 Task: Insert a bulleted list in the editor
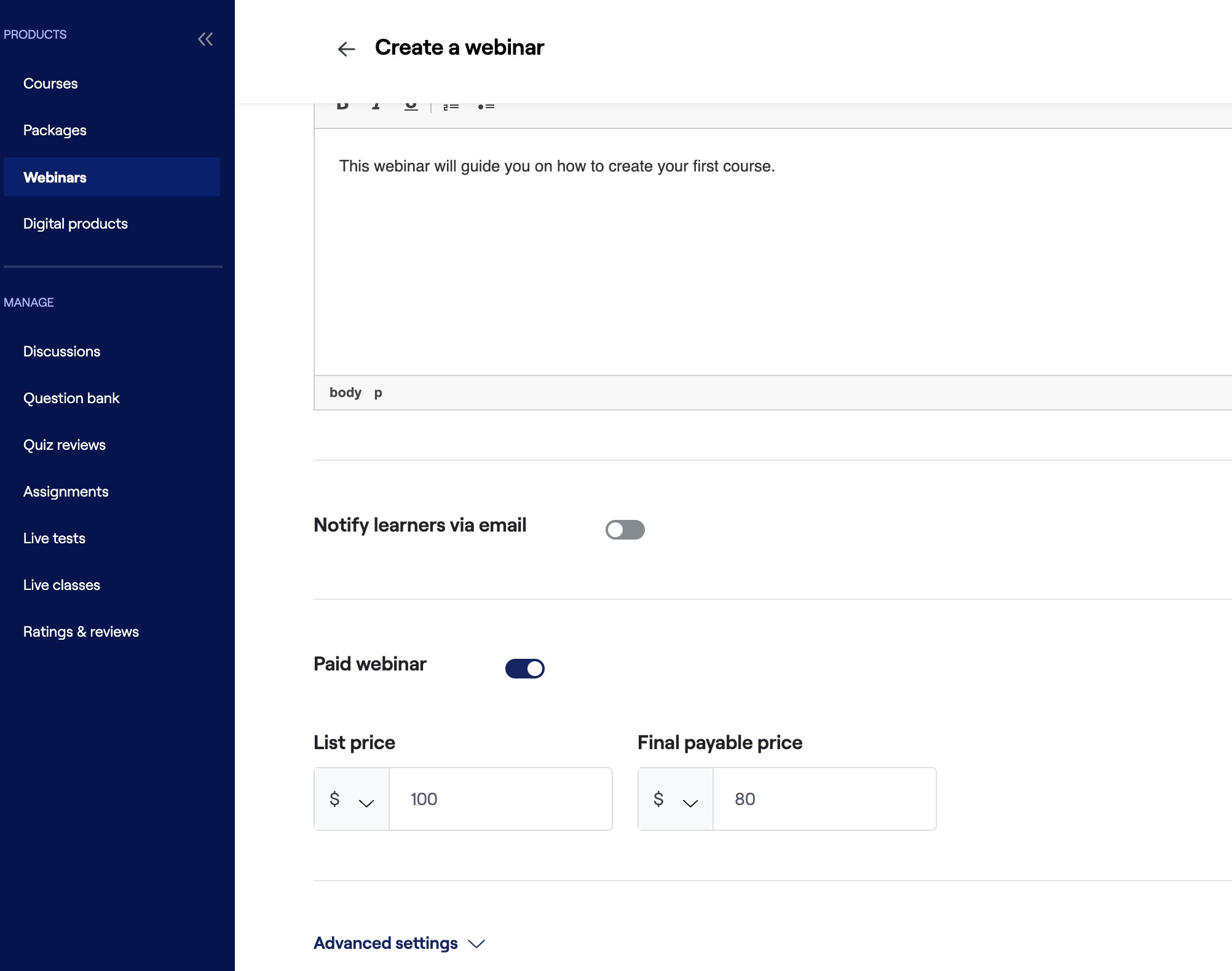pos(486,107)
